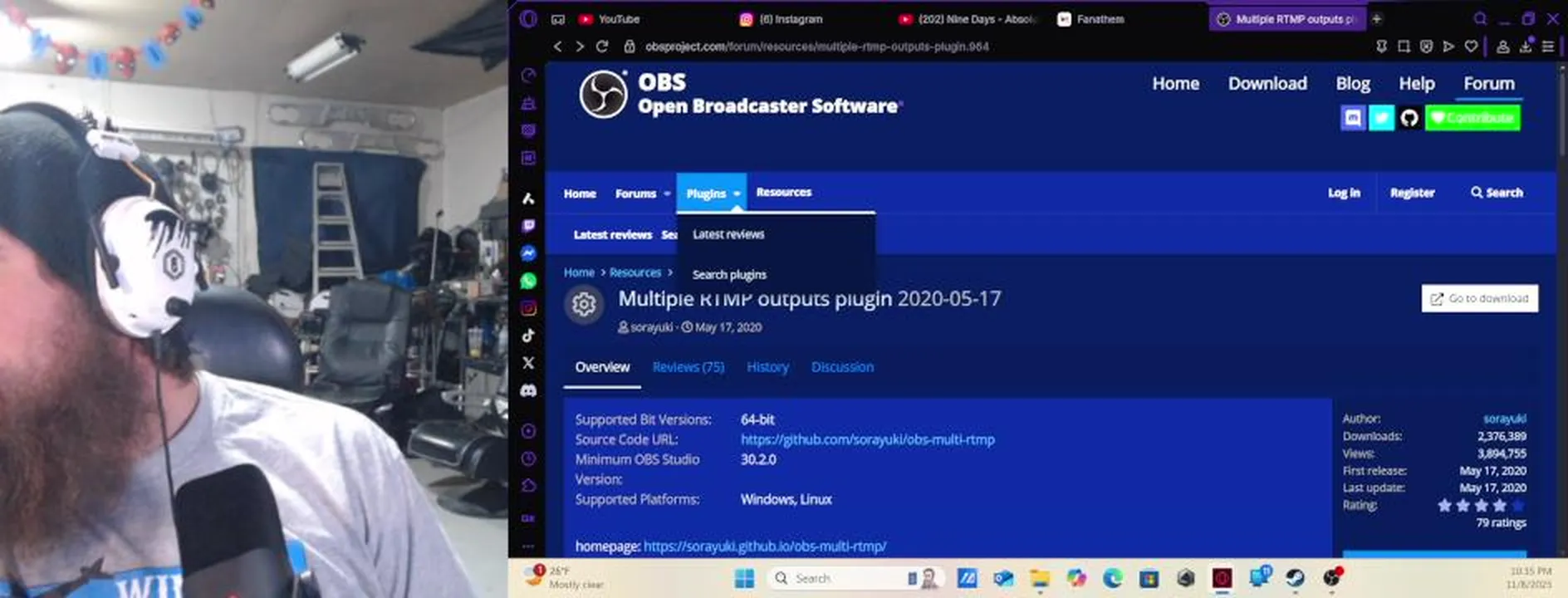
Task: Open the OBS Discord social button
Action: [x=1353, y=118]
